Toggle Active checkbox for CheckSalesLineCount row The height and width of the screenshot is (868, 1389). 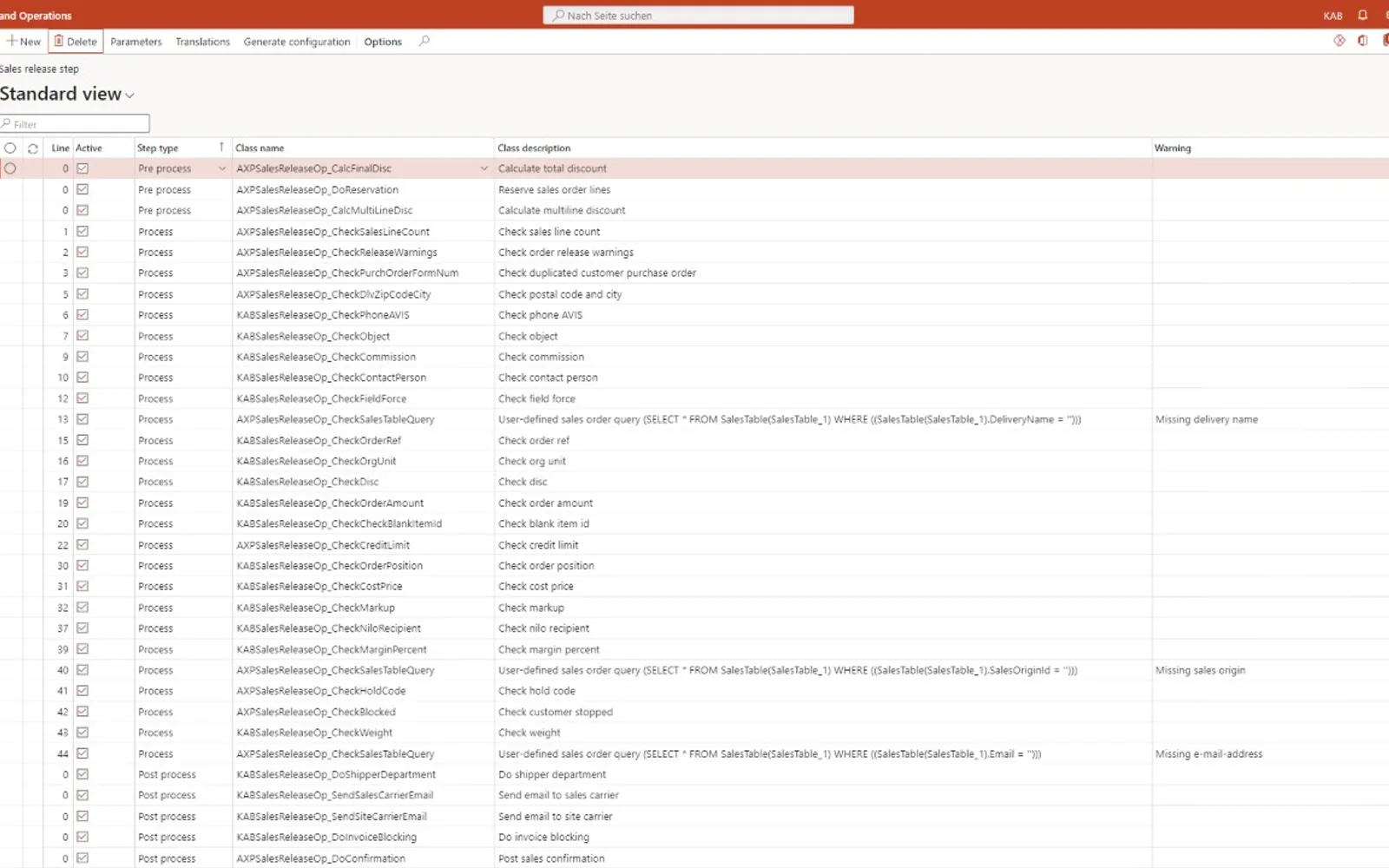tap(82, 231)
